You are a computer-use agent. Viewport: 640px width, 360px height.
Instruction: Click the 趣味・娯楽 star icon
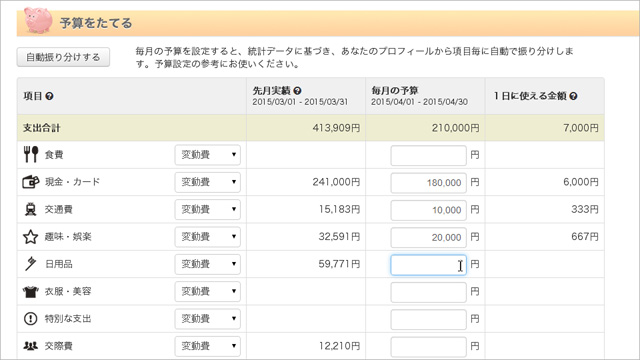(x=31, y=237)
